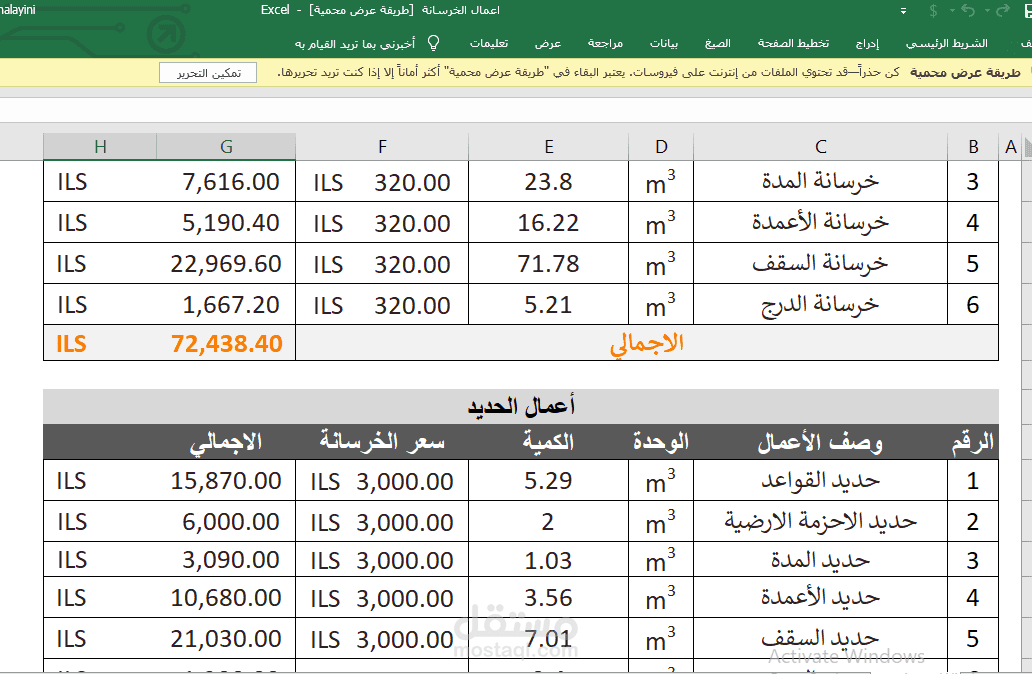Click the orange الاجمالي total label
Screen dimensions: 1032x674
(647, 344)
